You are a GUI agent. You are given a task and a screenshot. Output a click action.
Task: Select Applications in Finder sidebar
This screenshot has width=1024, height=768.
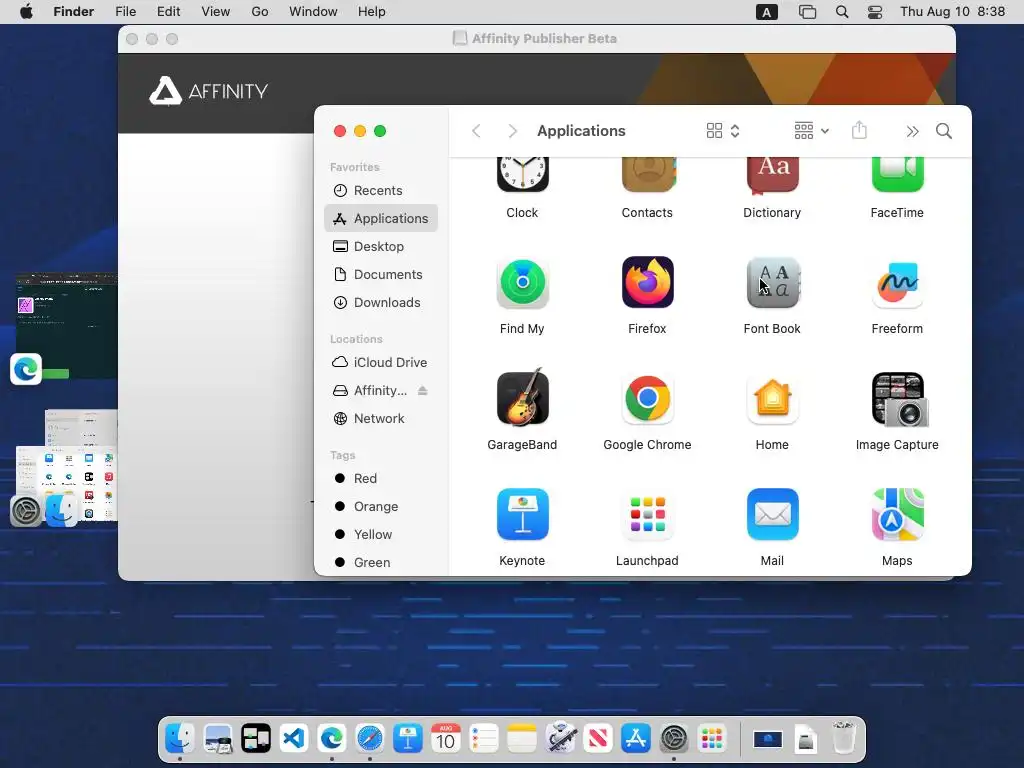click(381, 218)
